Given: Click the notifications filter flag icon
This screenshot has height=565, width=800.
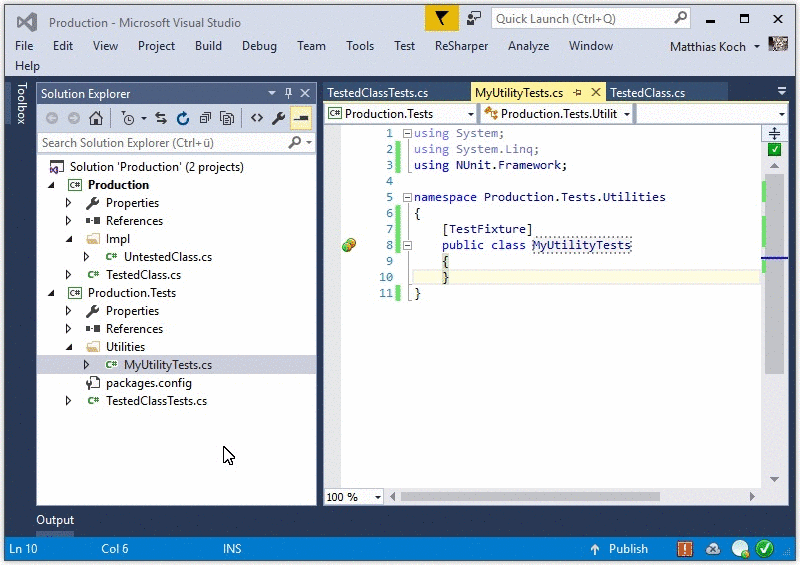Looking at the screenshot, I should [441, 19].
